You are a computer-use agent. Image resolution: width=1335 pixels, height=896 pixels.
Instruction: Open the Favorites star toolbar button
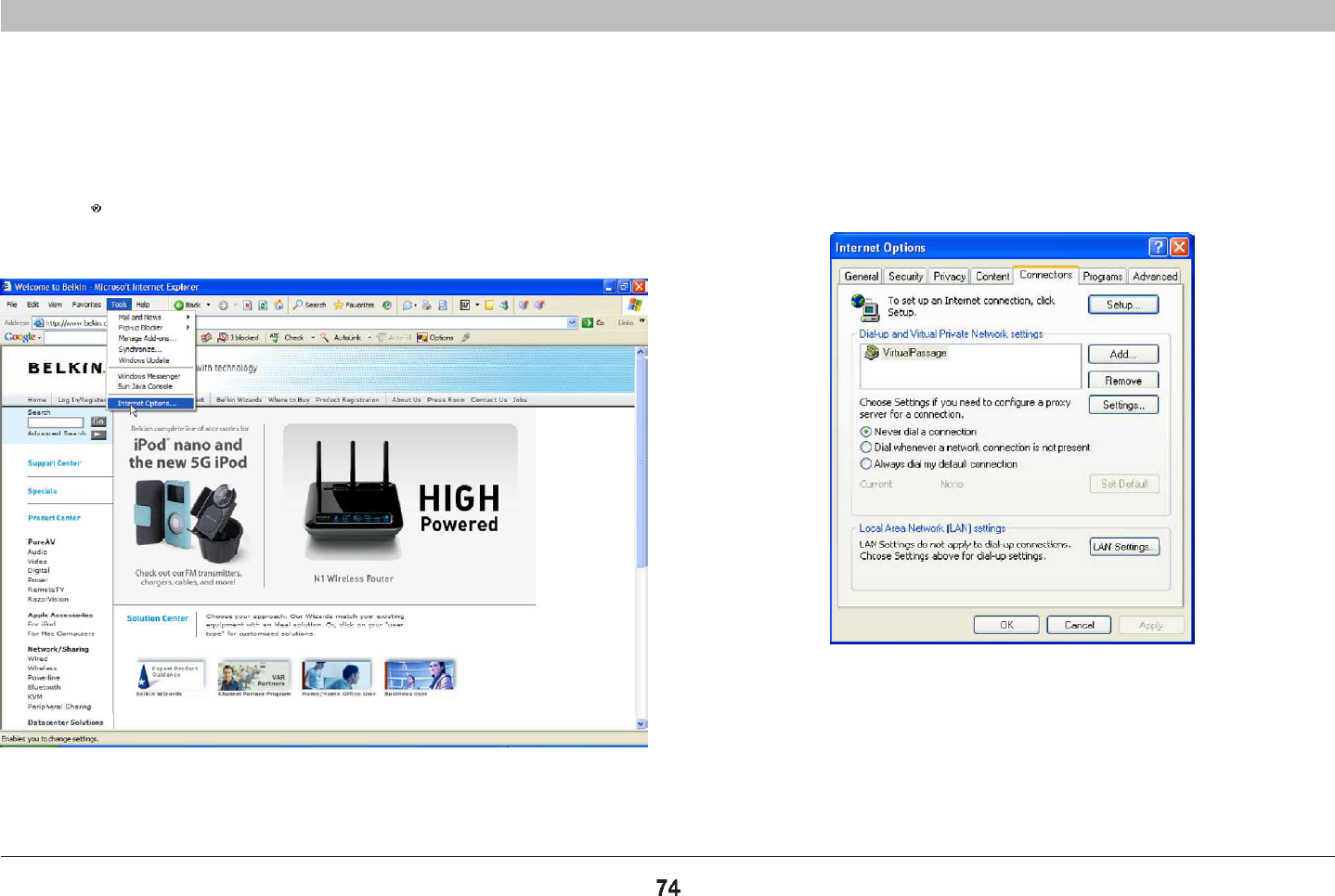coord(354,305)
